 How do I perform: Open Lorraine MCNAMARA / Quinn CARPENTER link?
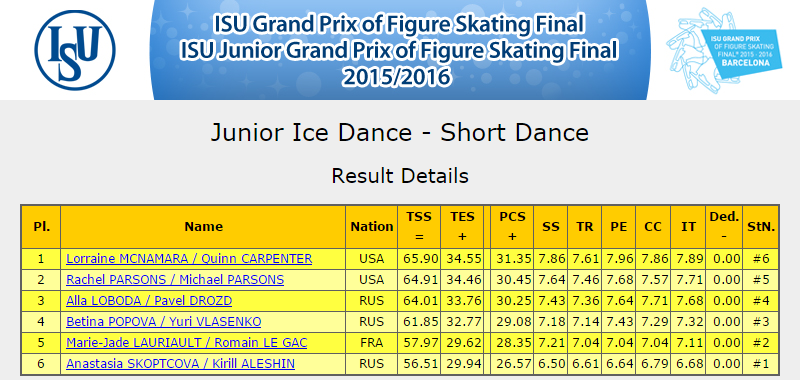point(189,259)
